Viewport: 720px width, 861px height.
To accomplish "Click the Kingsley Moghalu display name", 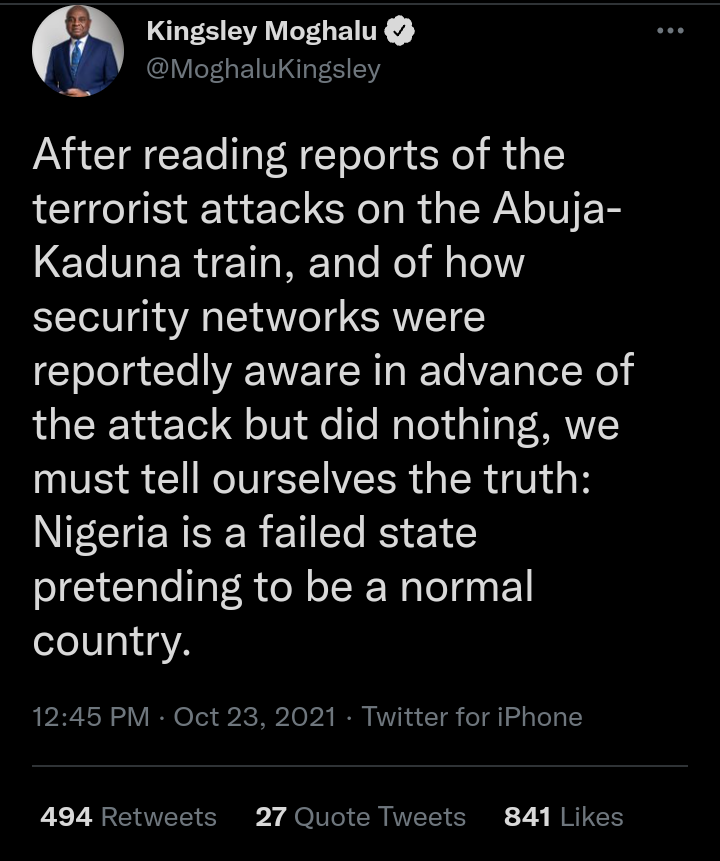I will click(x=262, y=31).
